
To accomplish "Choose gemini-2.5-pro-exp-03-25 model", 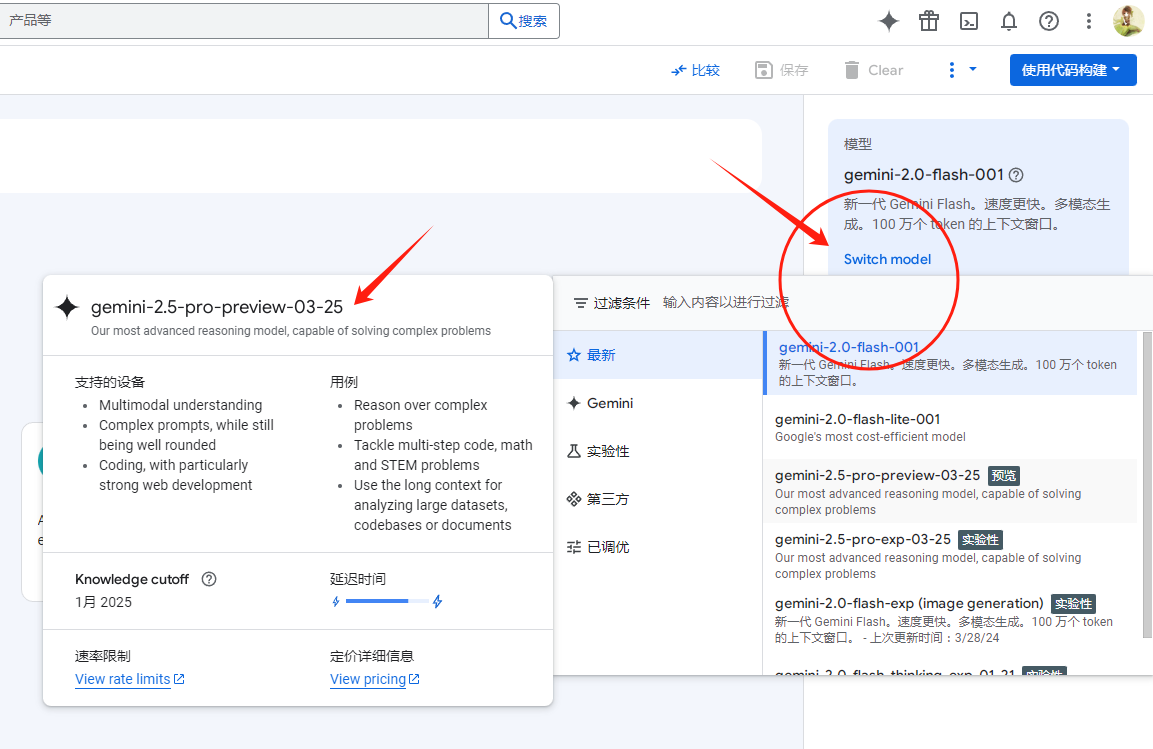I will [x=950, y=555].
